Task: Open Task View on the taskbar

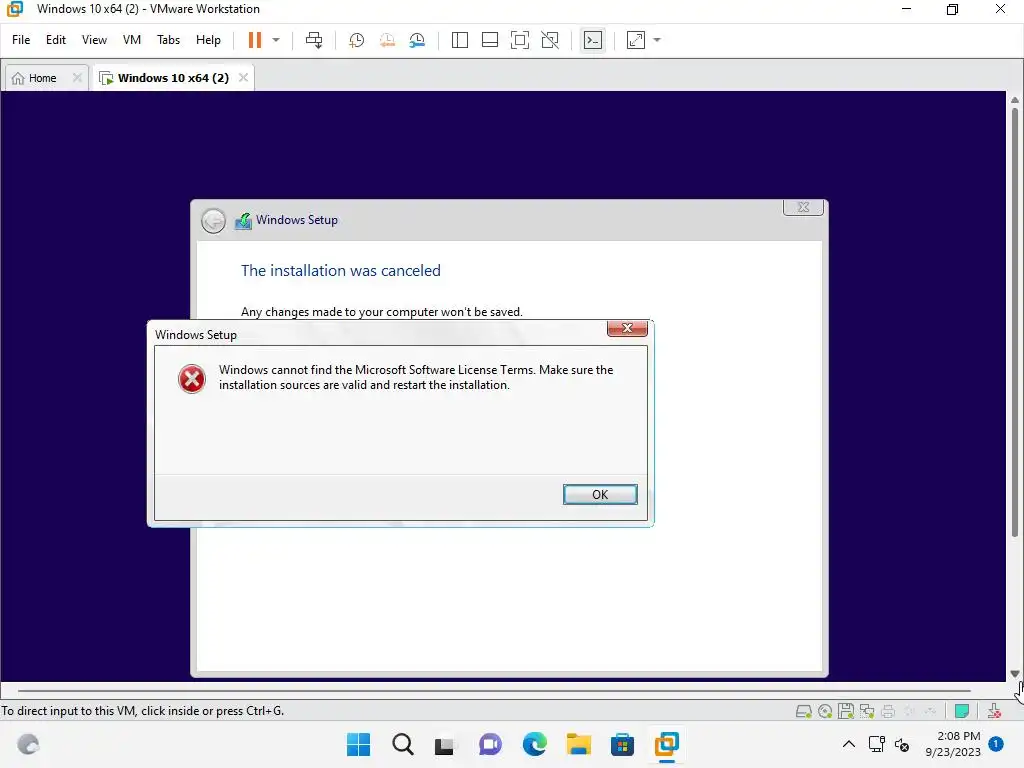Action: tap(445, 744)
